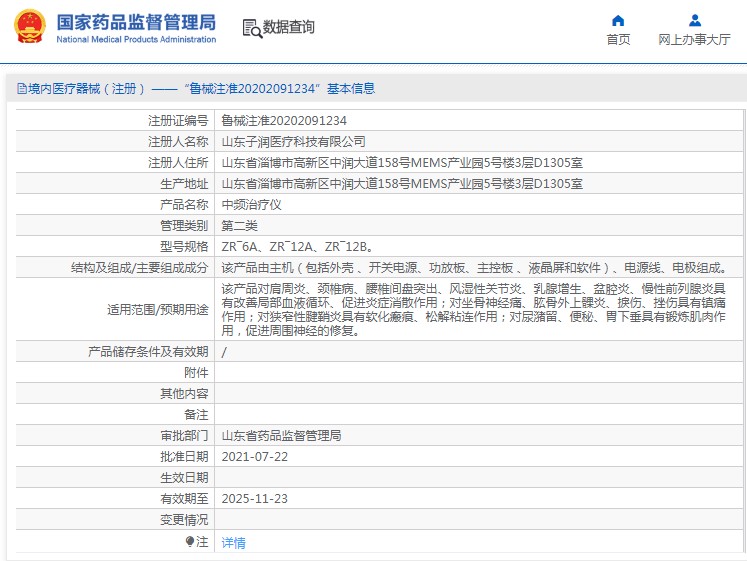Screen dimensions: 747x561
Task: Open the 数据查询 search icon
Action: [x=252, y=29]
